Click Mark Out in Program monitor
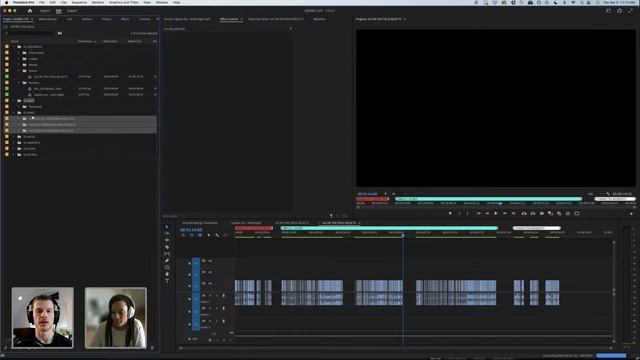 pyautogui.click(x=468, y=213)
